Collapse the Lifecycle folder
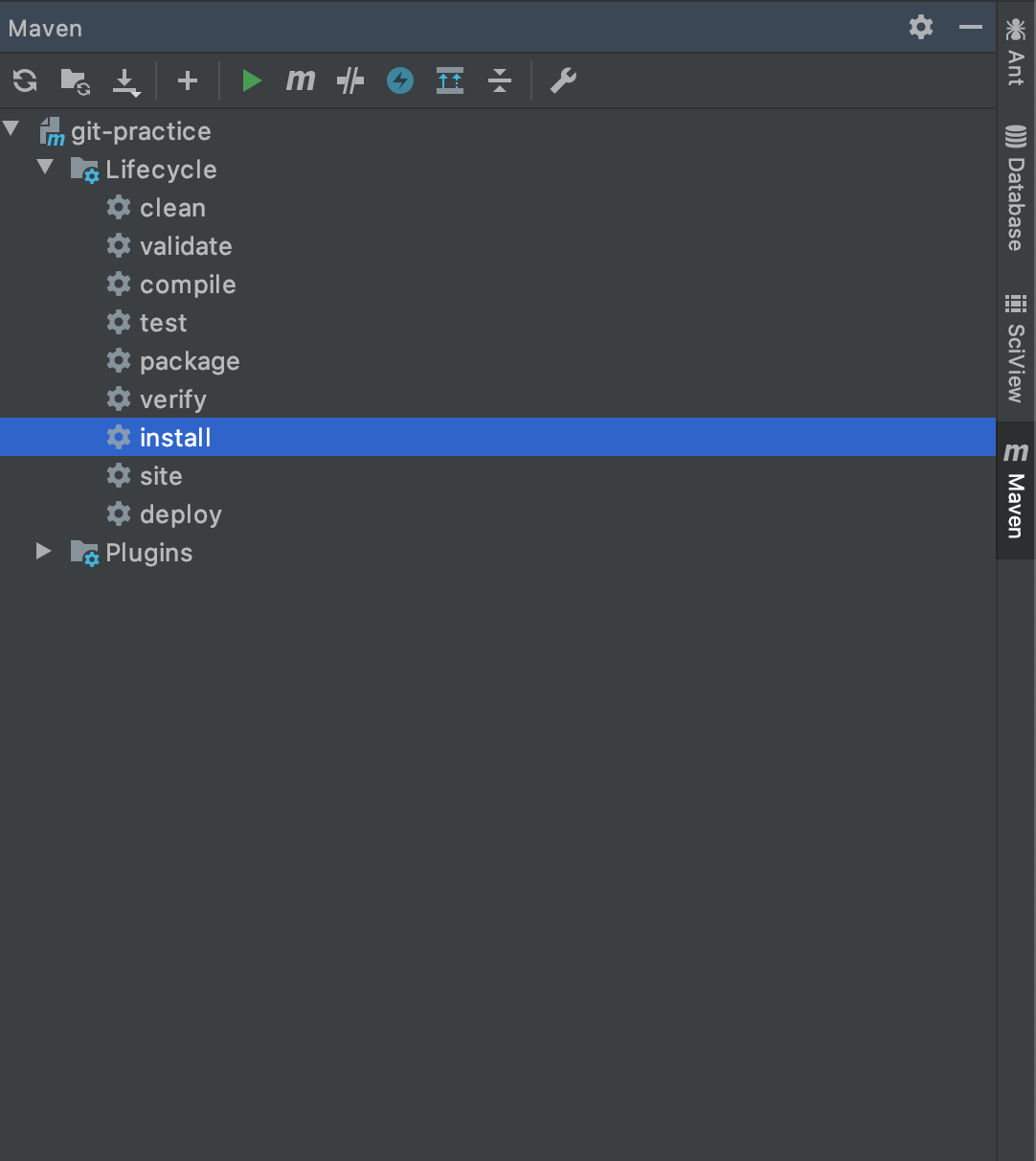Image resolution: width=1036 pixels, height=1161 pixels. tap(45, 167)
